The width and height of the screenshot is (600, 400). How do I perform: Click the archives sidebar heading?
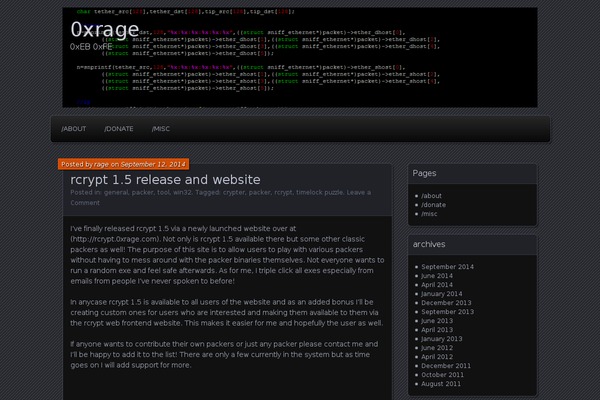pos(429,244)
